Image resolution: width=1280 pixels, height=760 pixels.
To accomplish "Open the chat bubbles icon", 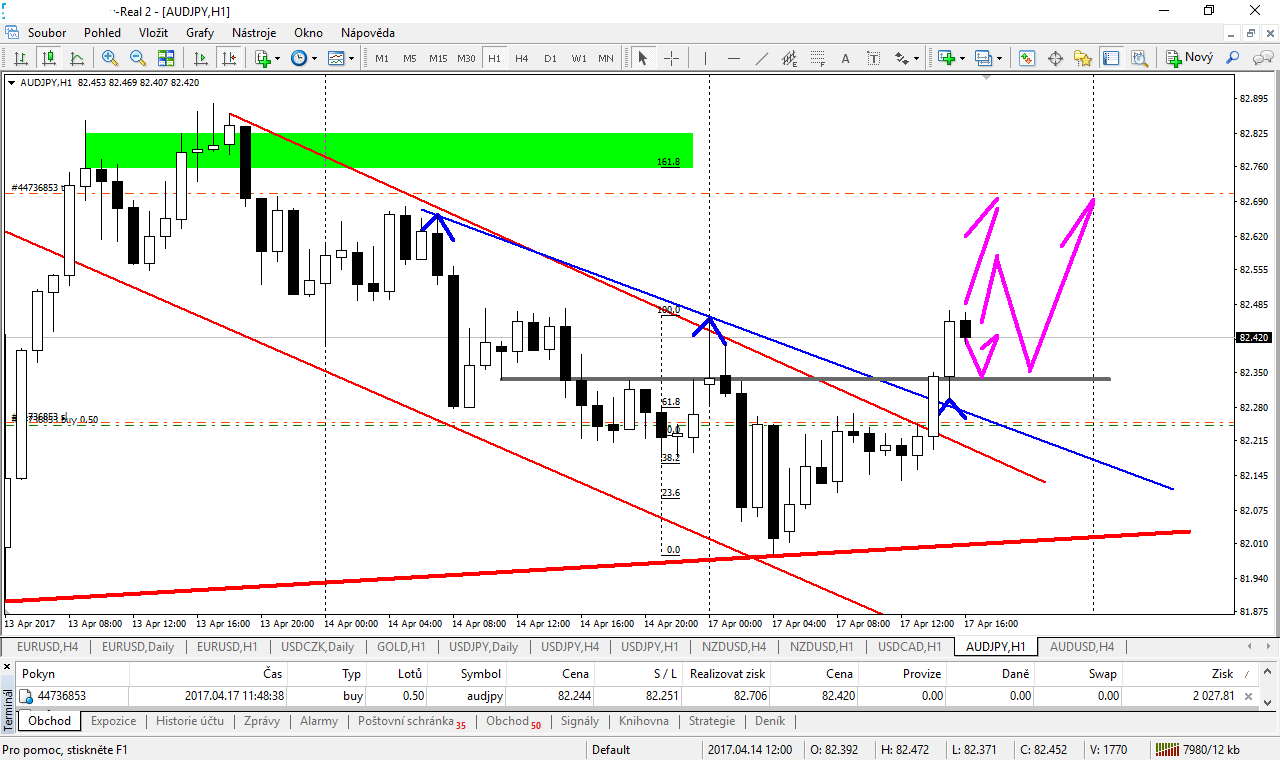I will click(x=1262, y=58).
